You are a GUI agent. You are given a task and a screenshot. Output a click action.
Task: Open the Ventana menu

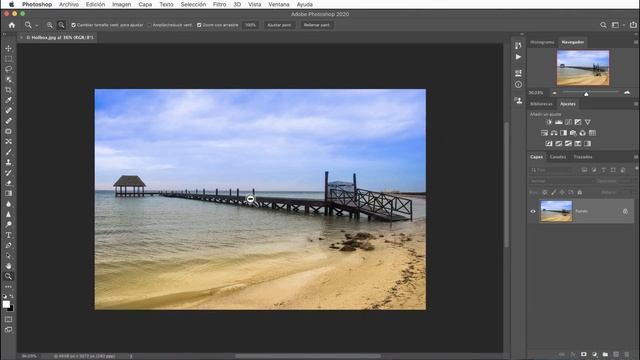tap(278, 4)
